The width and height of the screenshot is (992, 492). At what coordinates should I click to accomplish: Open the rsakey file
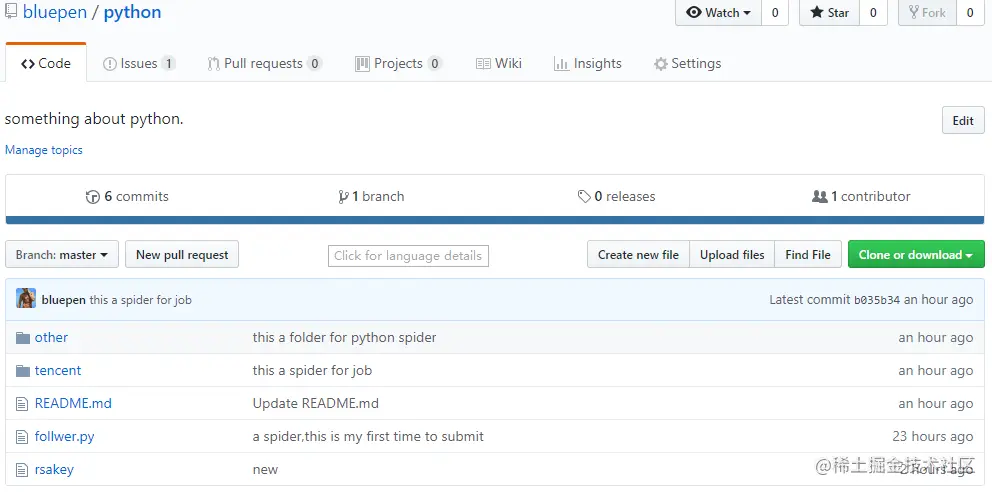pos(54,470)
